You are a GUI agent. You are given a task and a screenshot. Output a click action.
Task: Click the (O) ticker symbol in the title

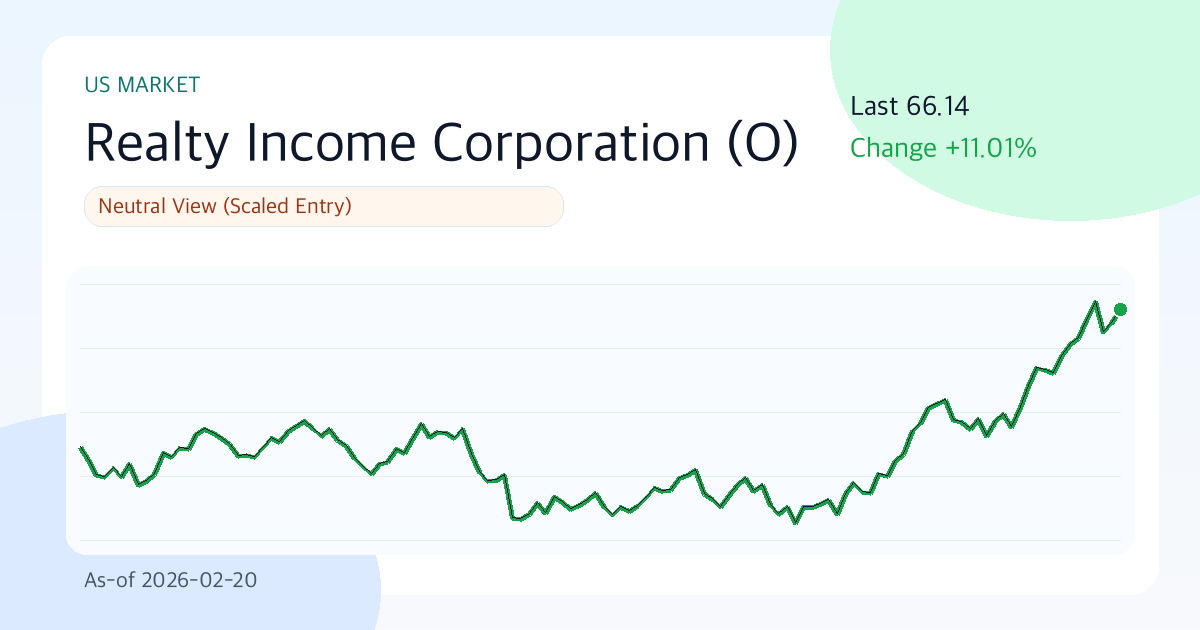[x=760, y=143]
